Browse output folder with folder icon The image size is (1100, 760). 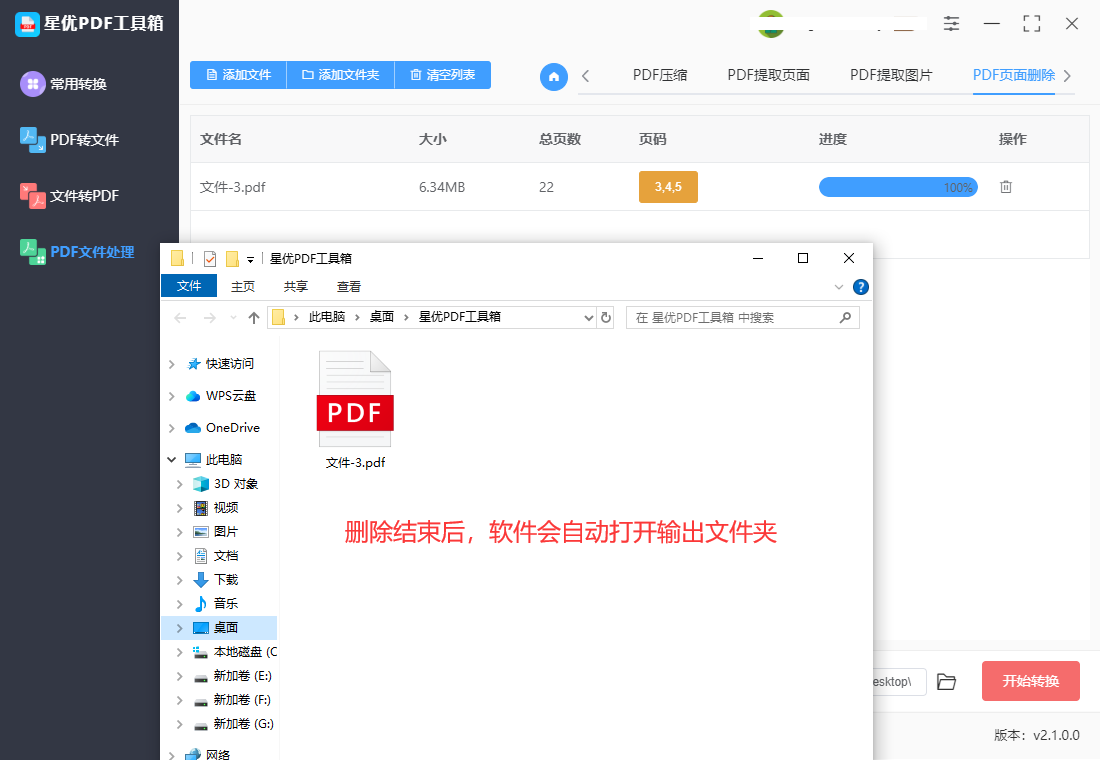click(946, 681)
